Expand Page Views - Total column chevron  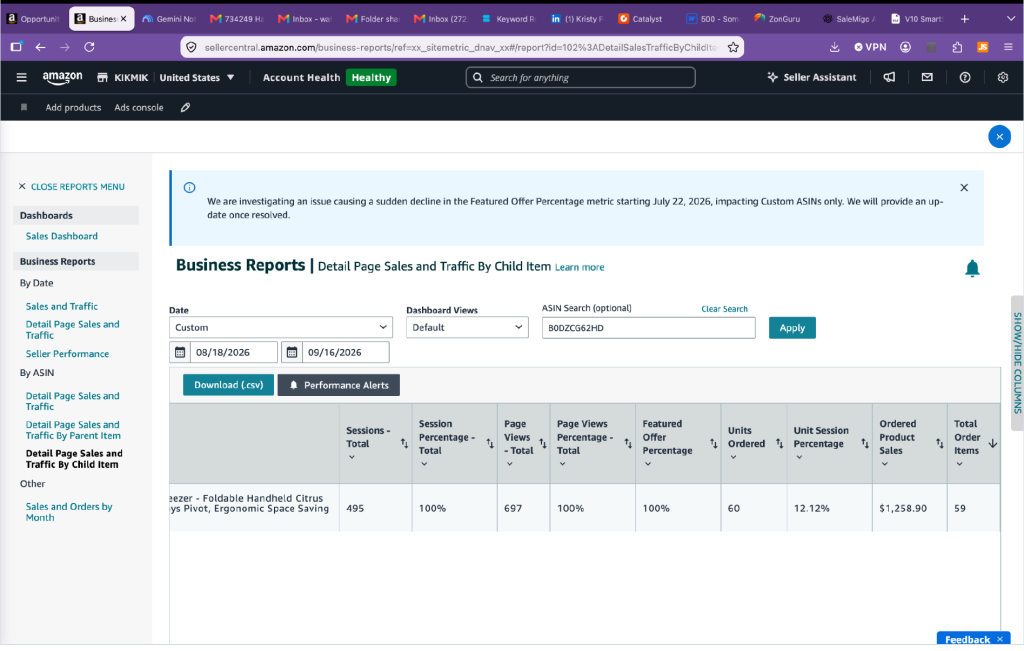coord(509,464)
